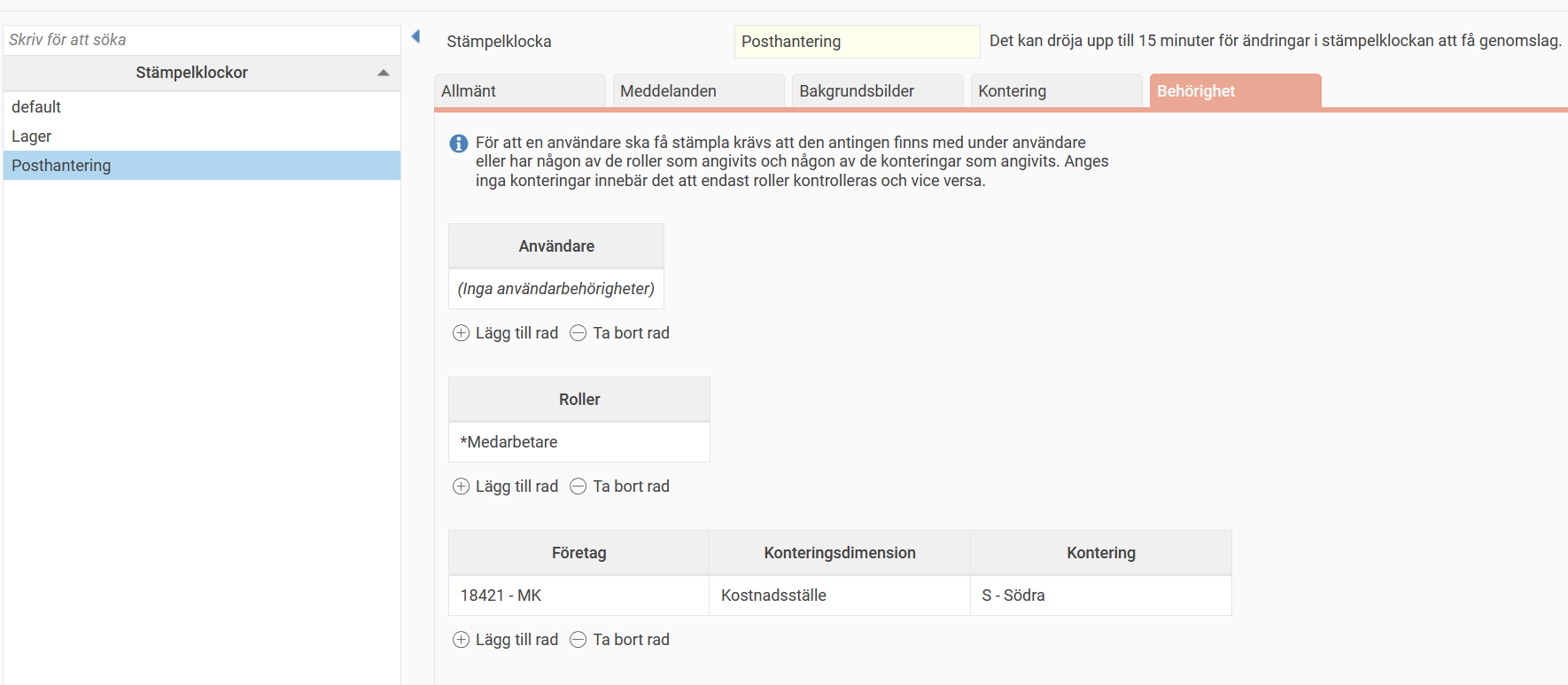Go to the Kontering tab
1568x685 pixels.
tap(1056, 91)
